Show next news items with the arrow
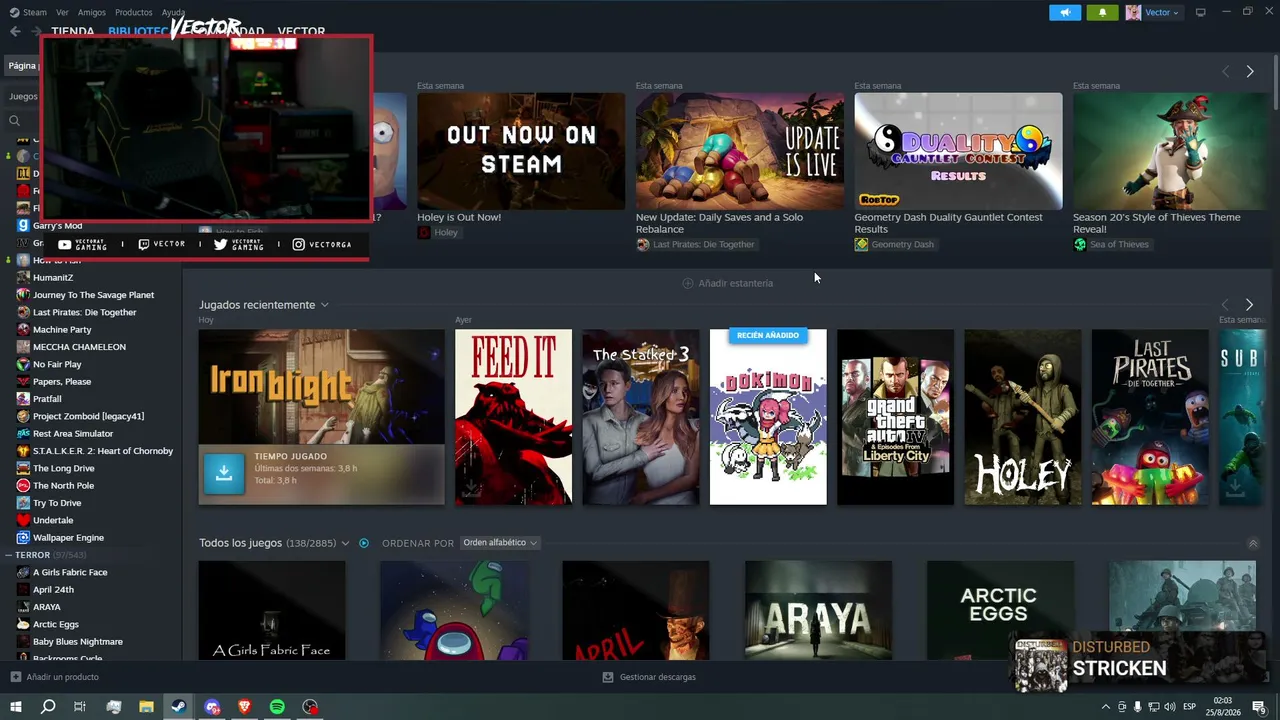Screen dimensions: 1280x720 pyautogui.click(x=1250, y=72)
